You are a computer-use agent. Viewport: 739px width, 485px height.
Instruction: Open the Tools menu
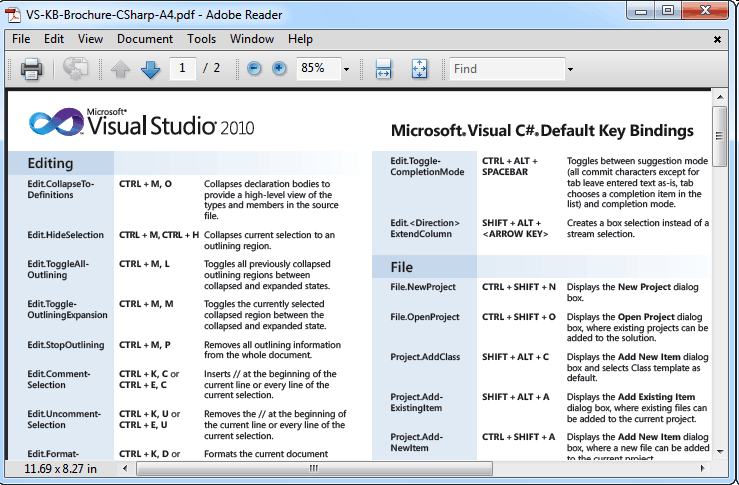point(201,39)
